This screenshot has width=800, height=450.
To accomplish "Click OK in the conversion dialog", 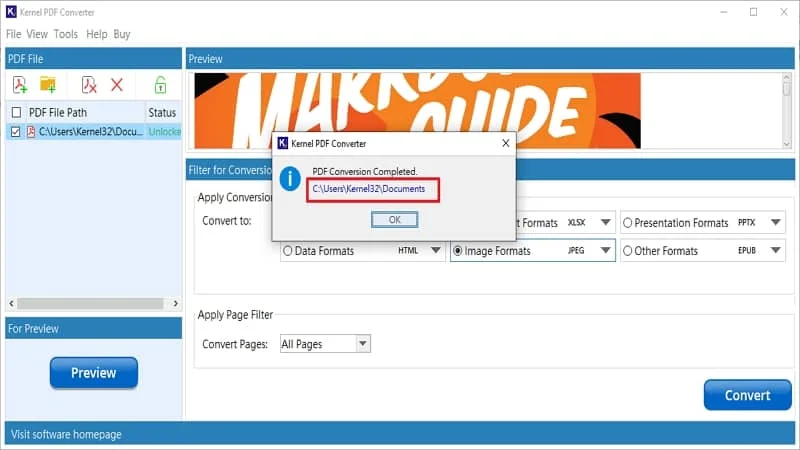I will (x=394, y=220).
